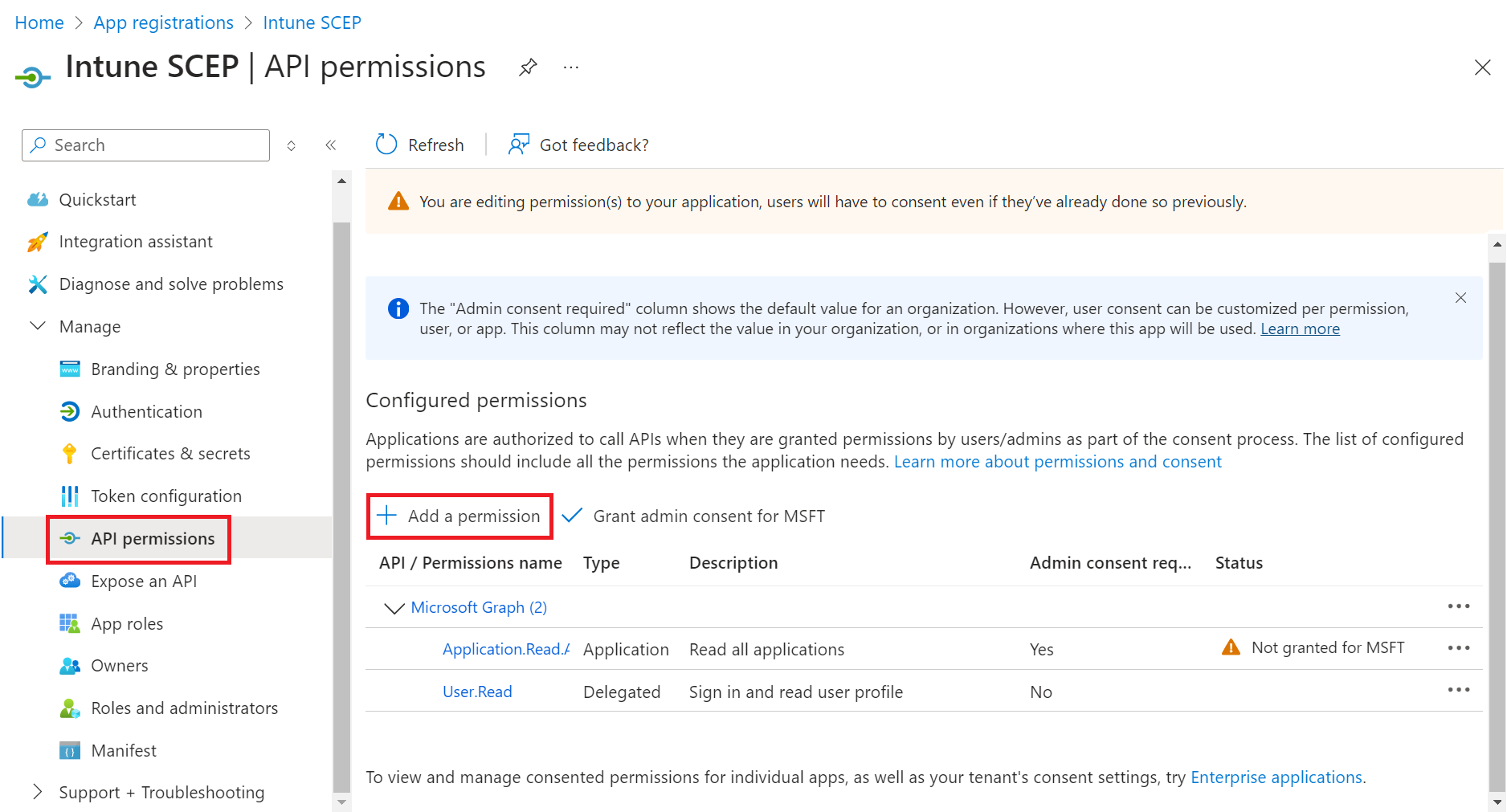Click the sidebar Search field
This screenshot has width=1507, height=812.
(146, 145)
